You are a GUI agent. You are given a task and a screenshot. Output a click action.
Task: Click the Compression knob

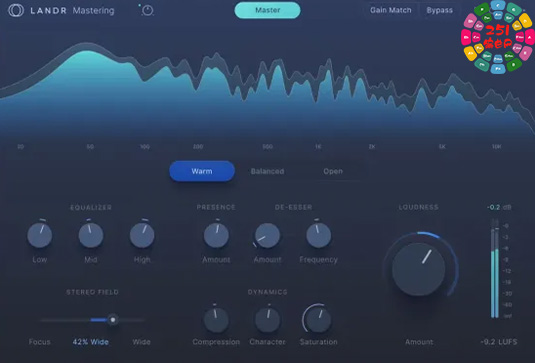(216, 320)
